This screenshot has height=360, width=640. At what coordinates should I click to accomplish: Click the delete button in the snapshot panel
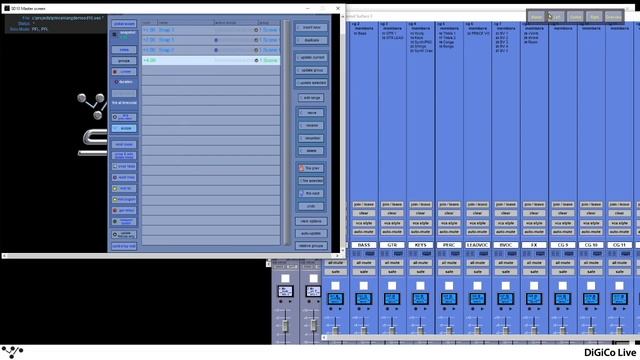311,151
